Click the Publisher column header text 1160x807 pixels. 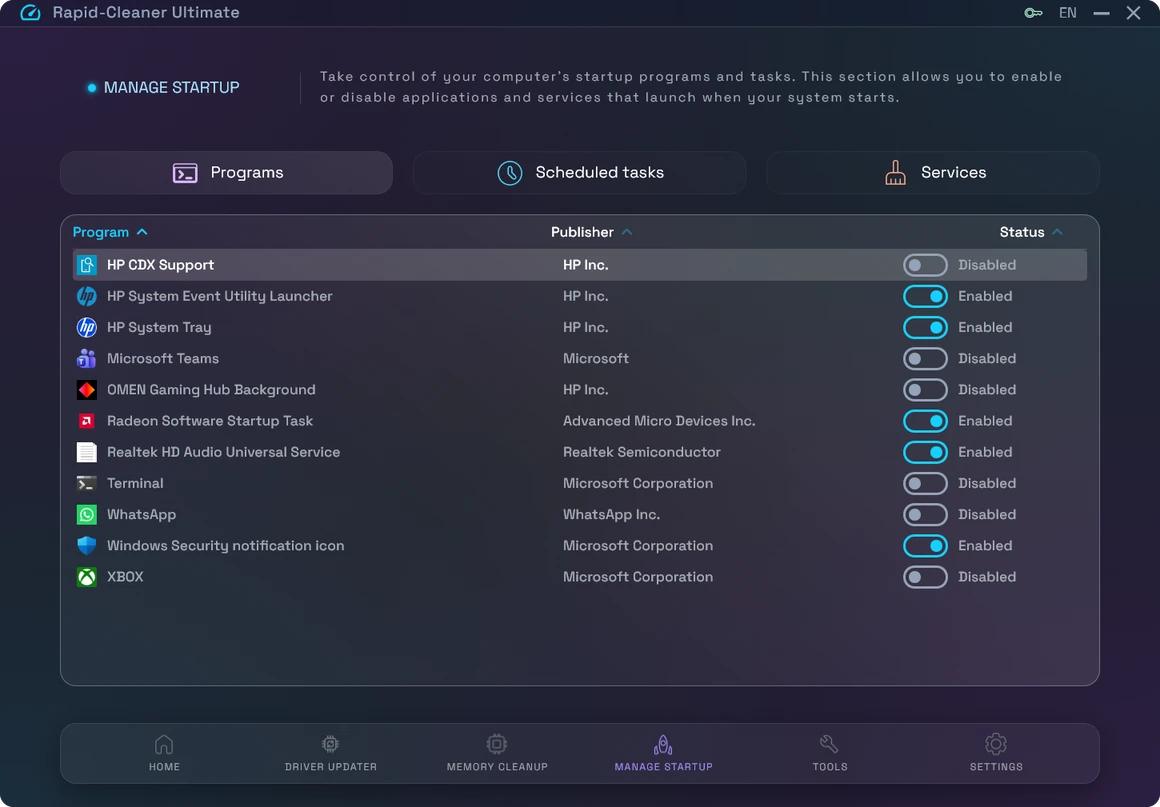point(582,232)
